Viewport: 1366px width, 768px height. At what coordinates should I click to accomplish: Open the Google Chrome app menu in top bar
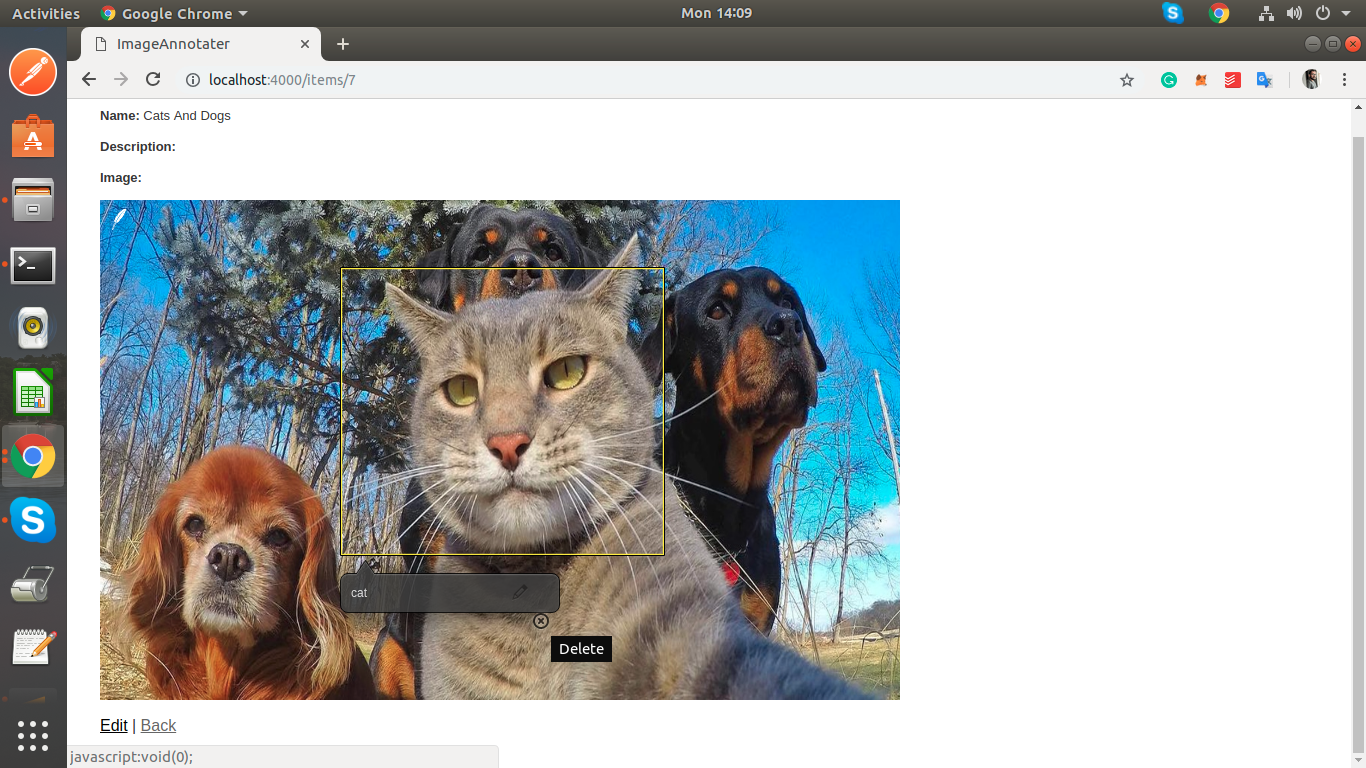tap(174, 14)
